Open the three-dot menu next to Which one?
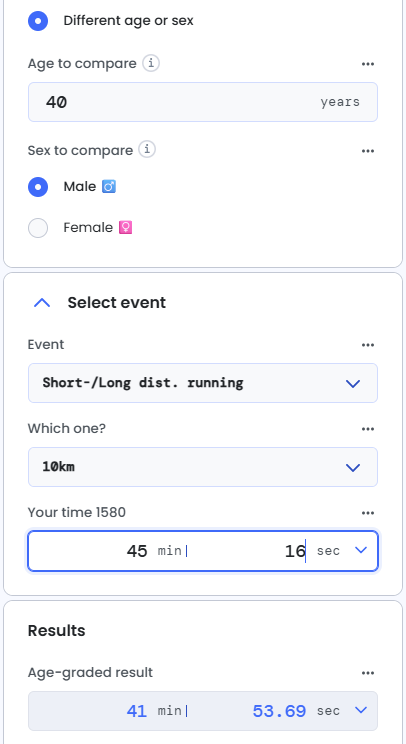The image size is (406, 744). click(368, 429)
